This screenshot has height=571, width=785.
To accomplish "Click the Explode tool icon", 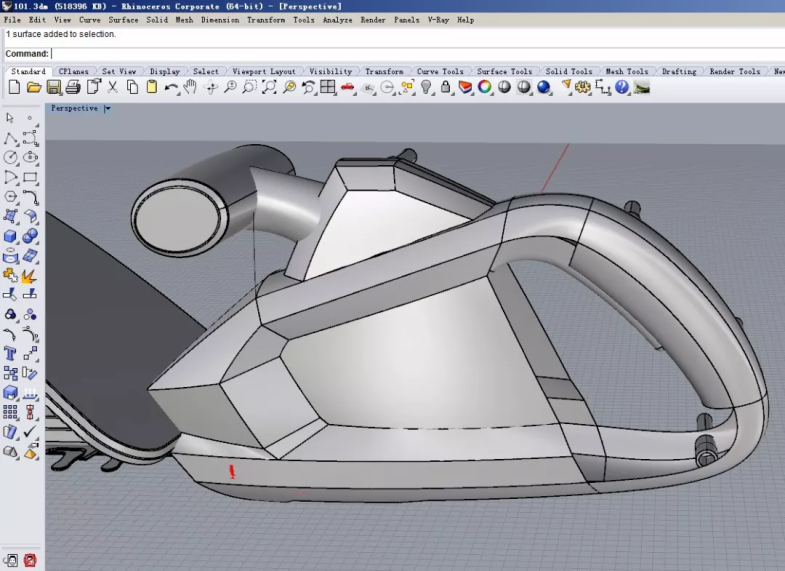I will coord(29,275).
